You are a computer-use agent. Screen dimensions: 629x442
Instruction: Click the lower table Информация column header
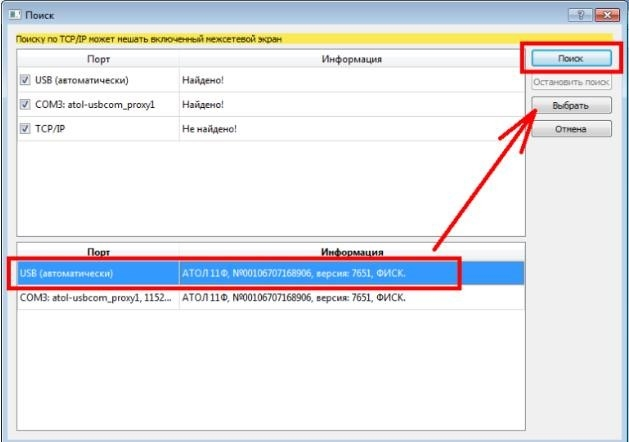[352, 252]
